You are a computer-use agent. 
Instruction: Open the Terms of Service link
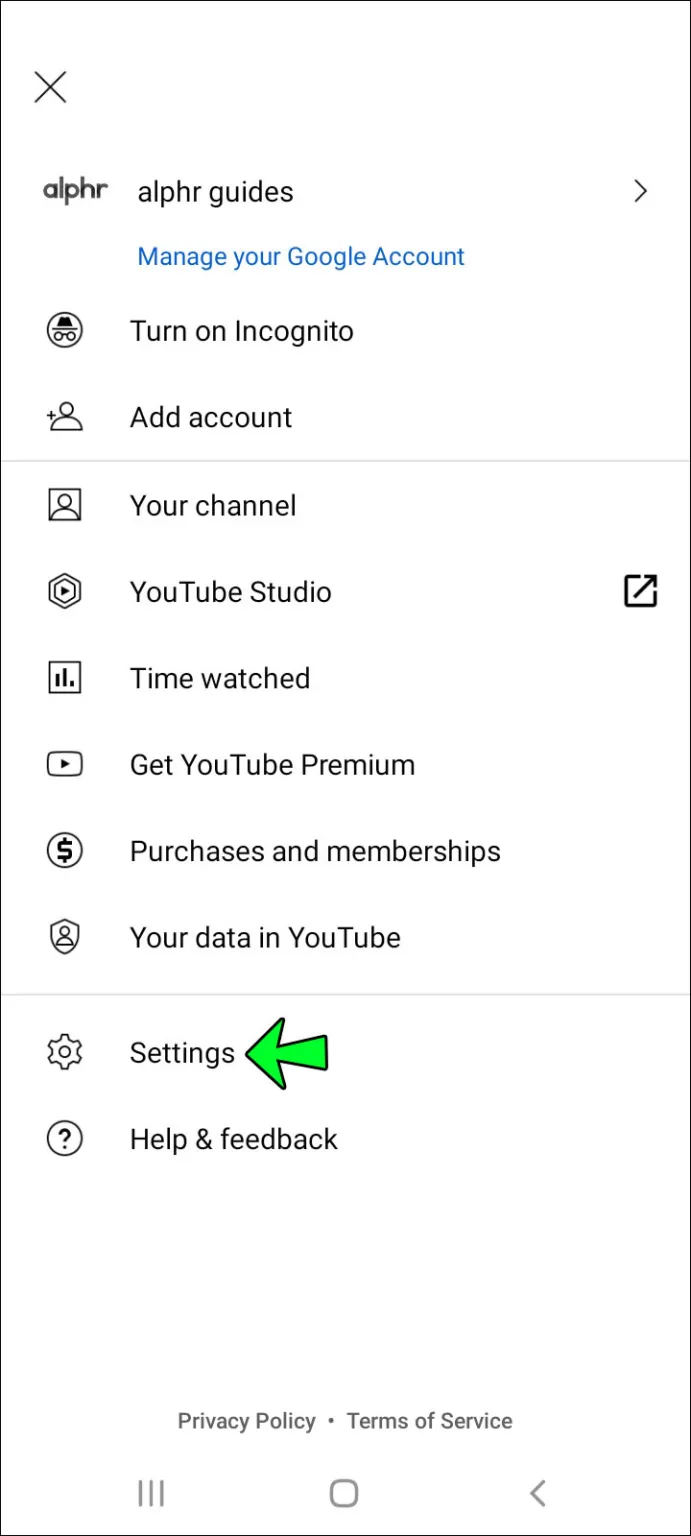(x=429, y=1420)
